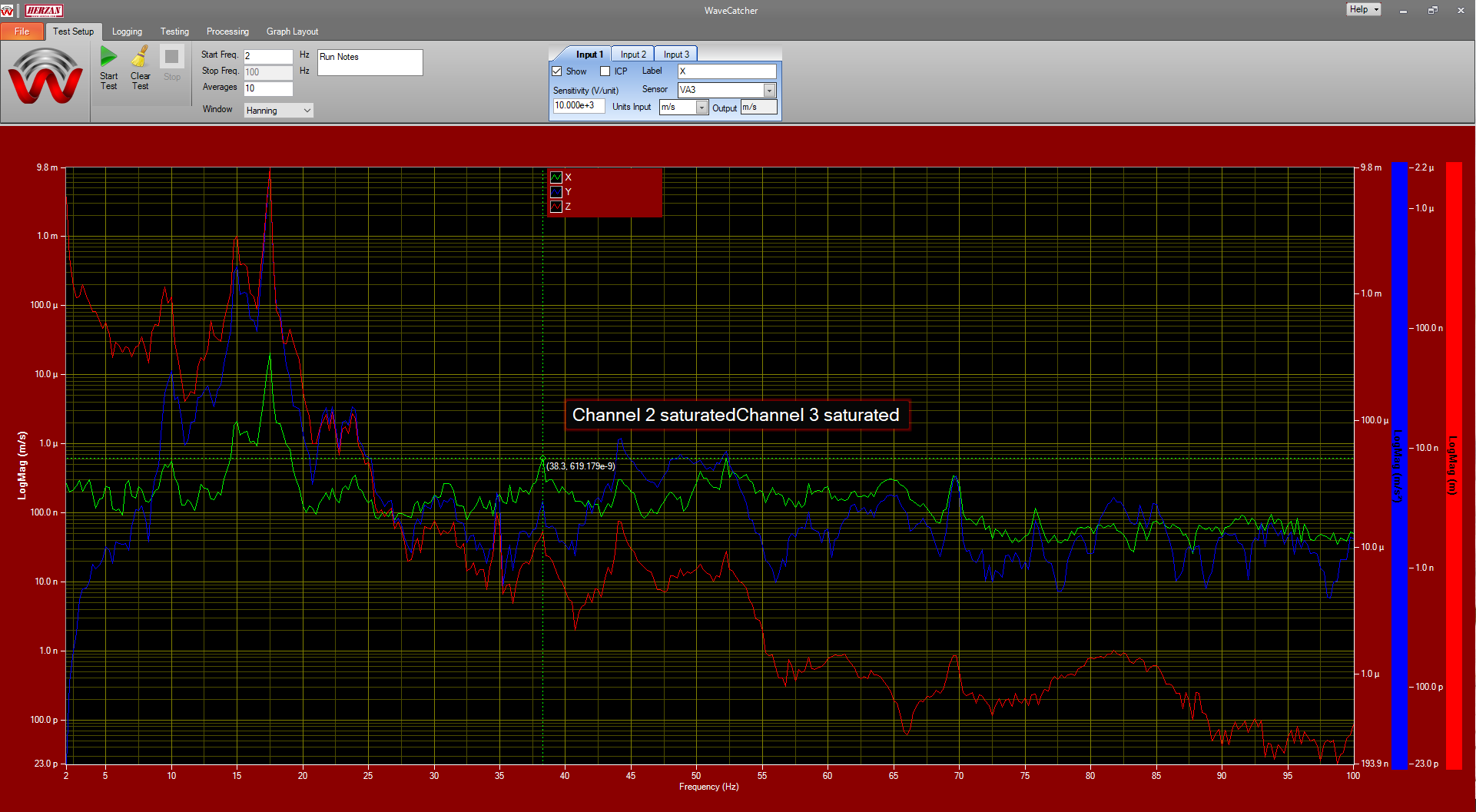Image resolution: width=1476 pixels, height=812 pixels.
Task: Open the Units Input dropdown
Action: [x=702, y=108]
